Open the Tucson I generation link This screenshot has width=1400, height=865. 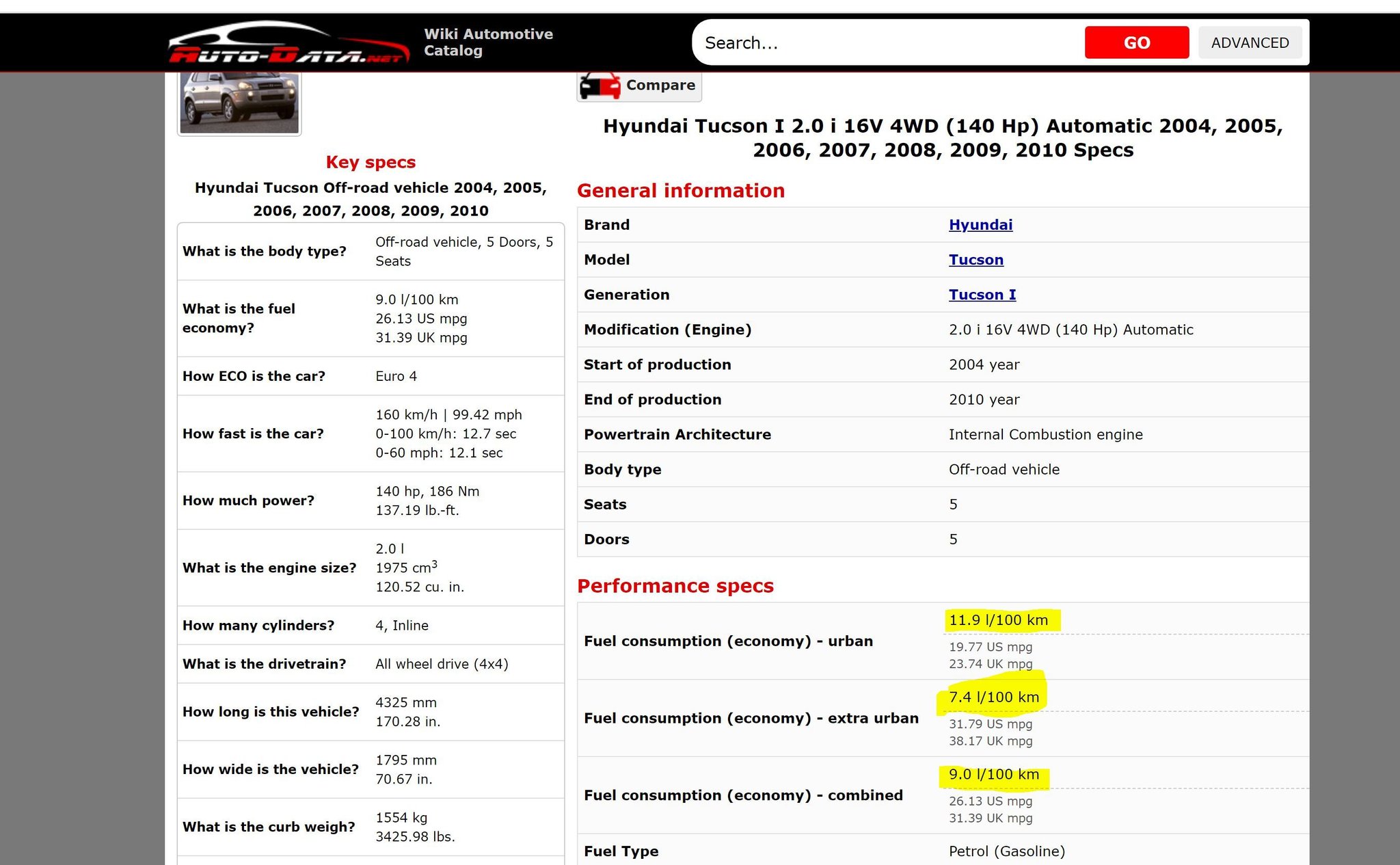(982, 295)
